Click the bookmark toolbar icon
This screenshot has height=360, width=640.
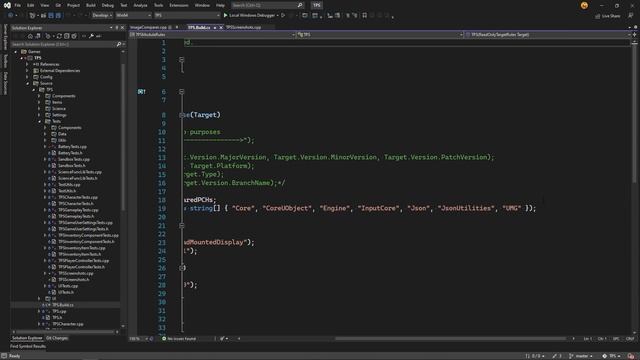(364, 16)
